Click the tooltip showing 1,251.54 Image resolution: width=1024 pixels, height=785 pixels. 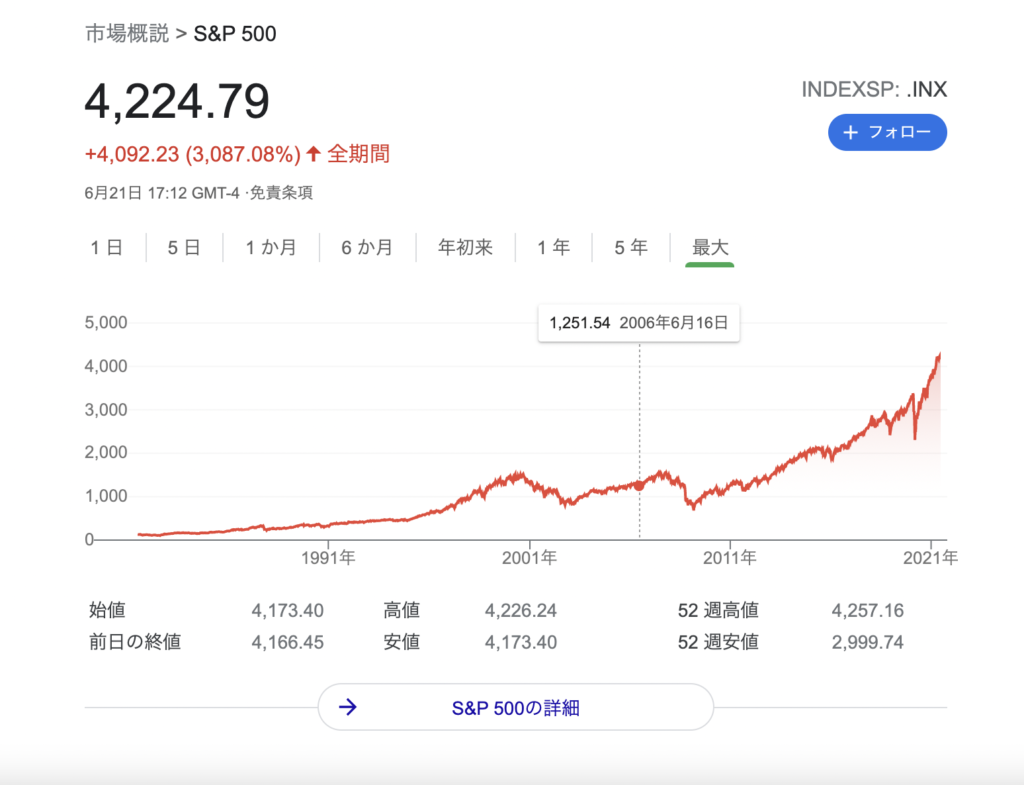639,323
